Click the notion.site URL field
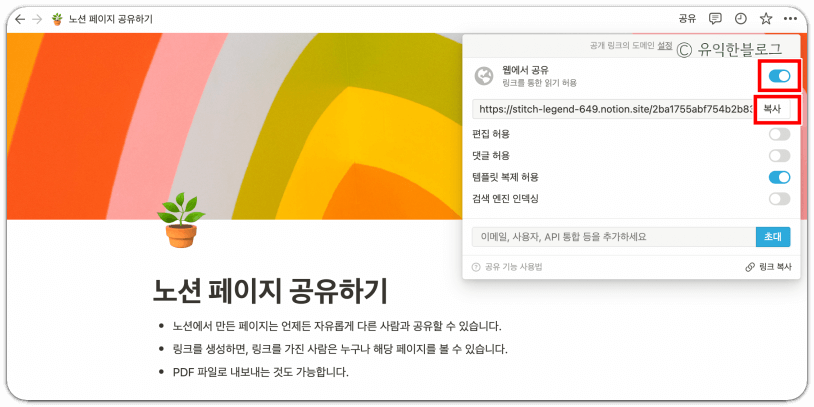The width and height of the screenshot is (814, 407). (x=613, y=110)
